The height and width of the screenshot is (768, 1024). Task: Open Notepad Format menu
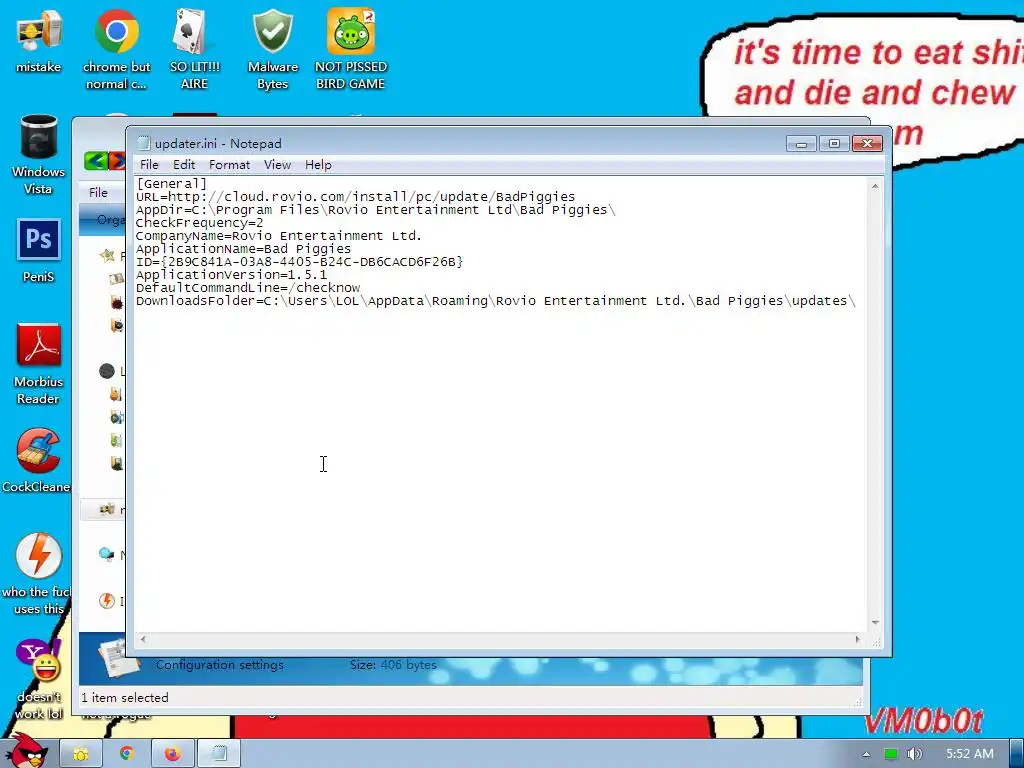(229, 165)
